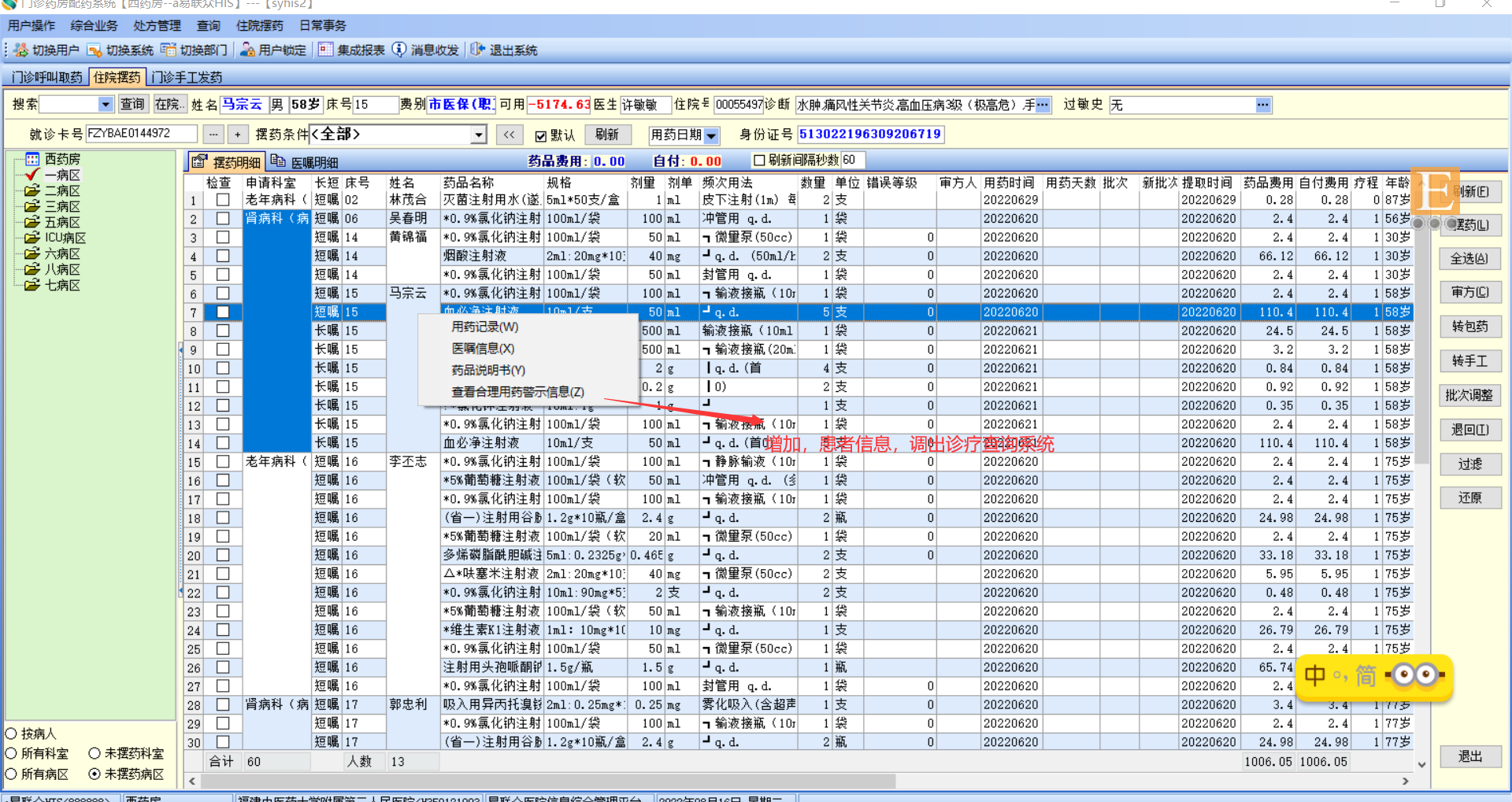Open the 八病区 folder icon

click(x=32, y=269)
